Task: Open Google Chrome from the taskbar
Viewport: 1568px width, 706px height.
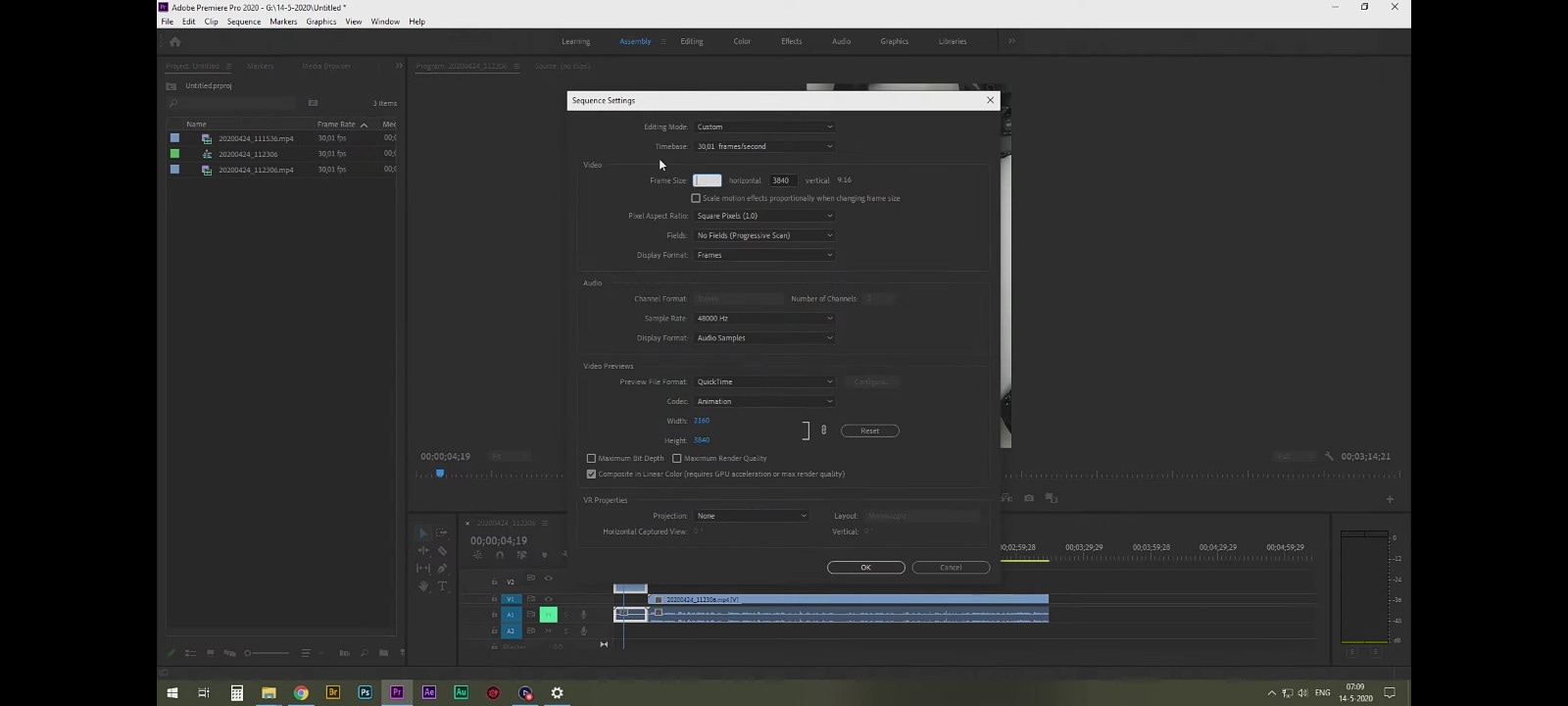Action: (301, 692)
